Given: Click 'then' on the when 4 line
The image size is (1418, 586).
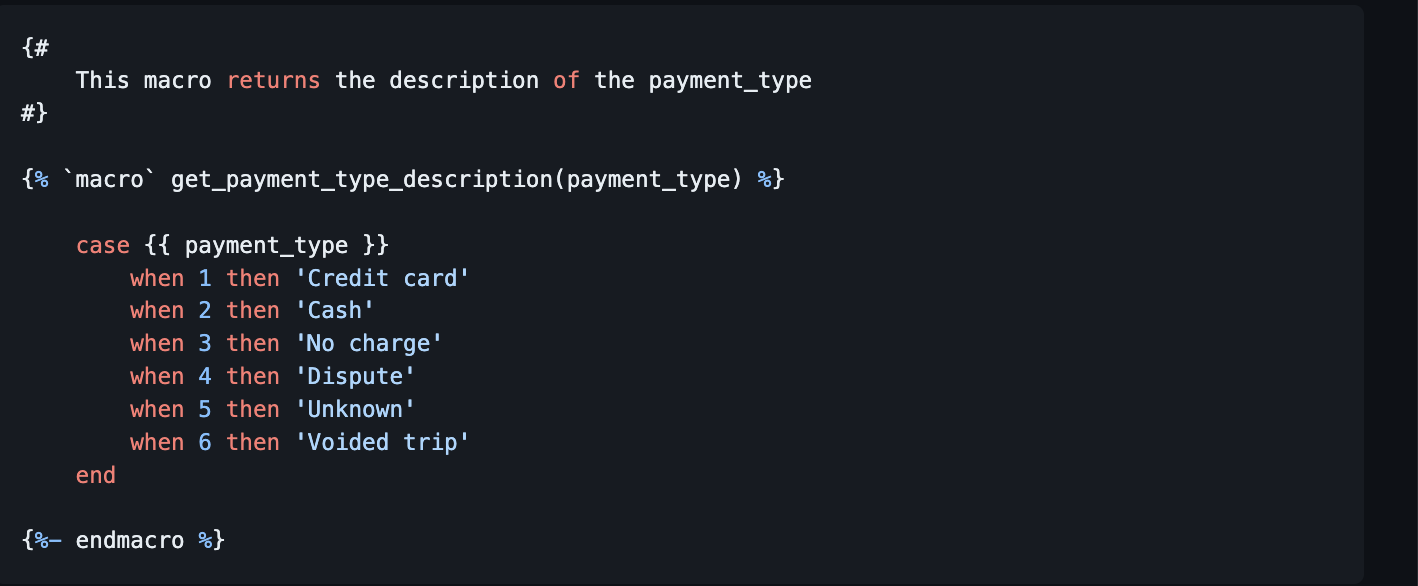Looking at the screenshot, I should coord(253,377).
